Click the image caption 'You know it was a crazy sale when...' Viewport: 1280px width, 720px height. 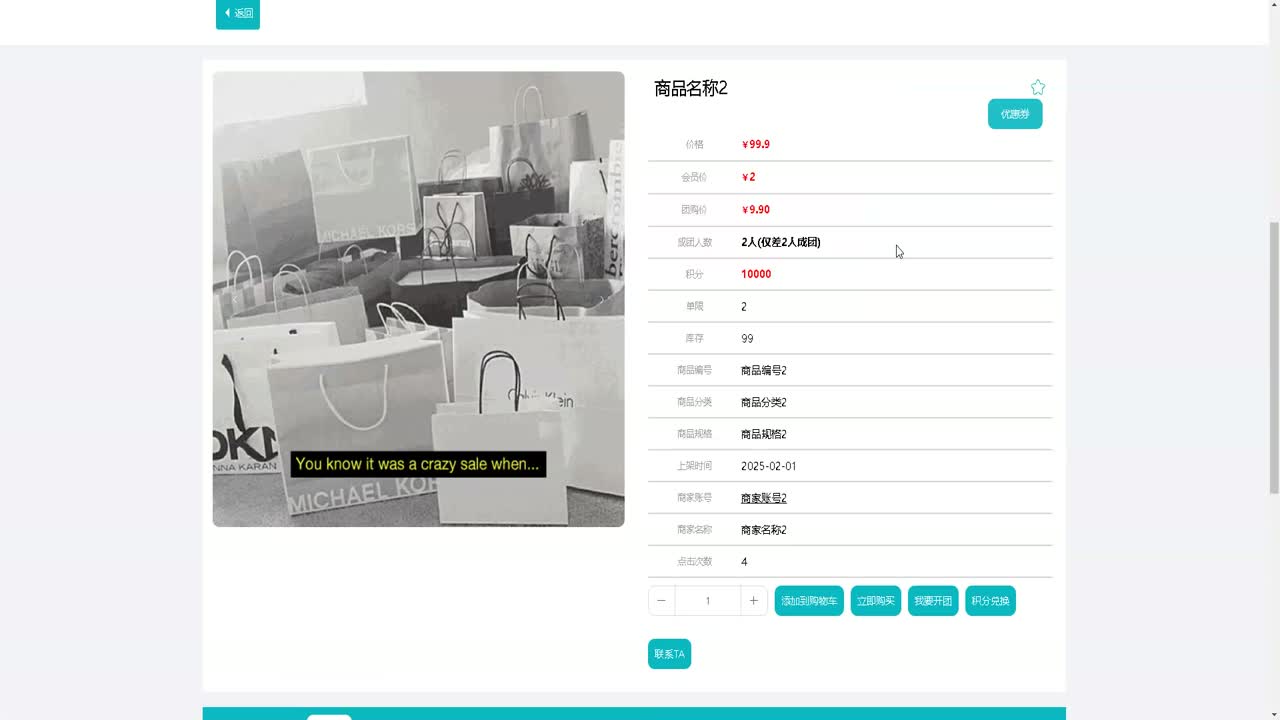(x=418, y=464)
